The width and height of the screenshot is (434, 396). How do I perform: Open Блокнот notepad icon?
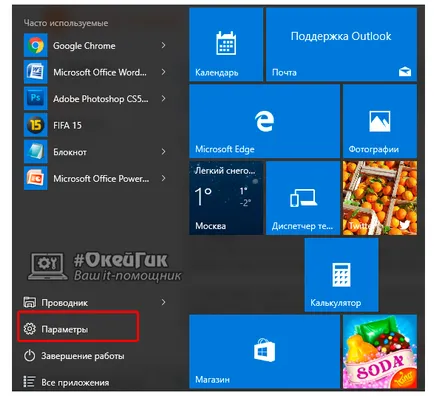click(x=36, y=152)
